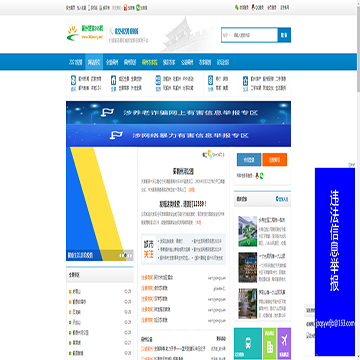Click the green WeChat icon in top-left bar
The height and width of the screenshot is (360, 360).
pyautogui.click(x=138, y=7)
